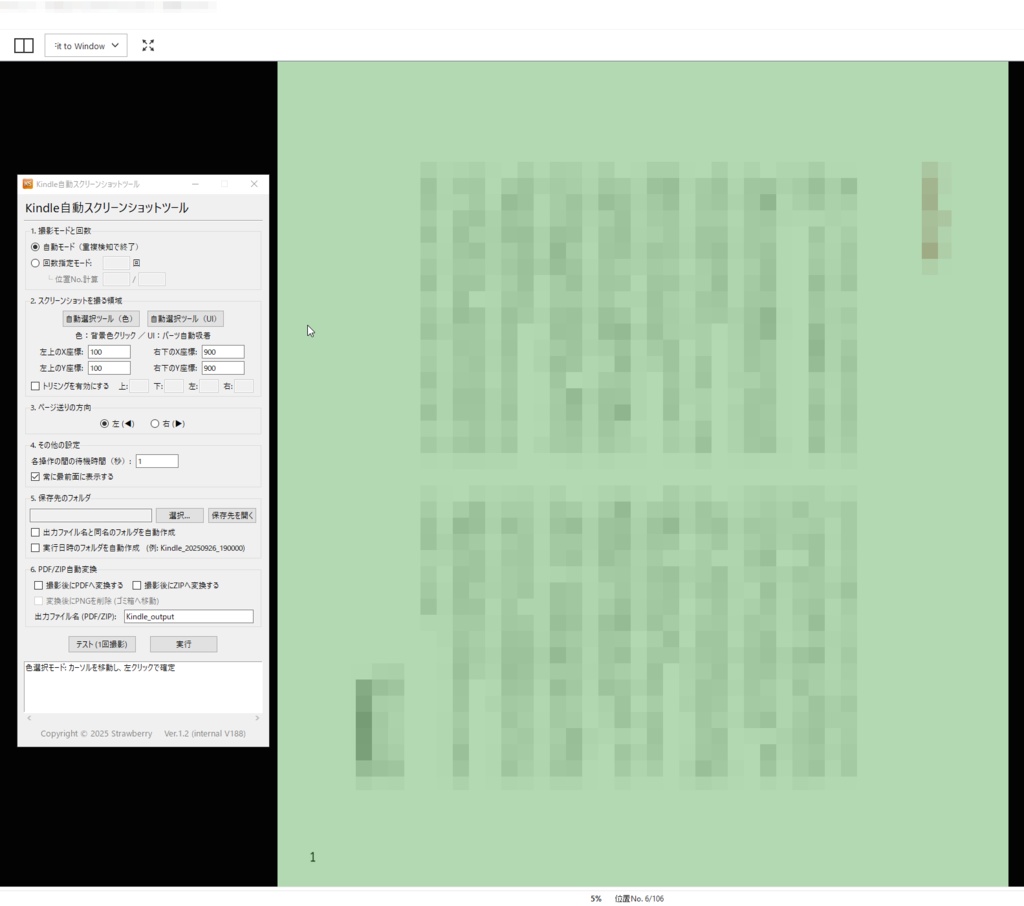Image resolution: width=1024 pixels, height=906 pixels.
Task: Enable the トリミングを有効にする checkbox
Action: point(35,386)
